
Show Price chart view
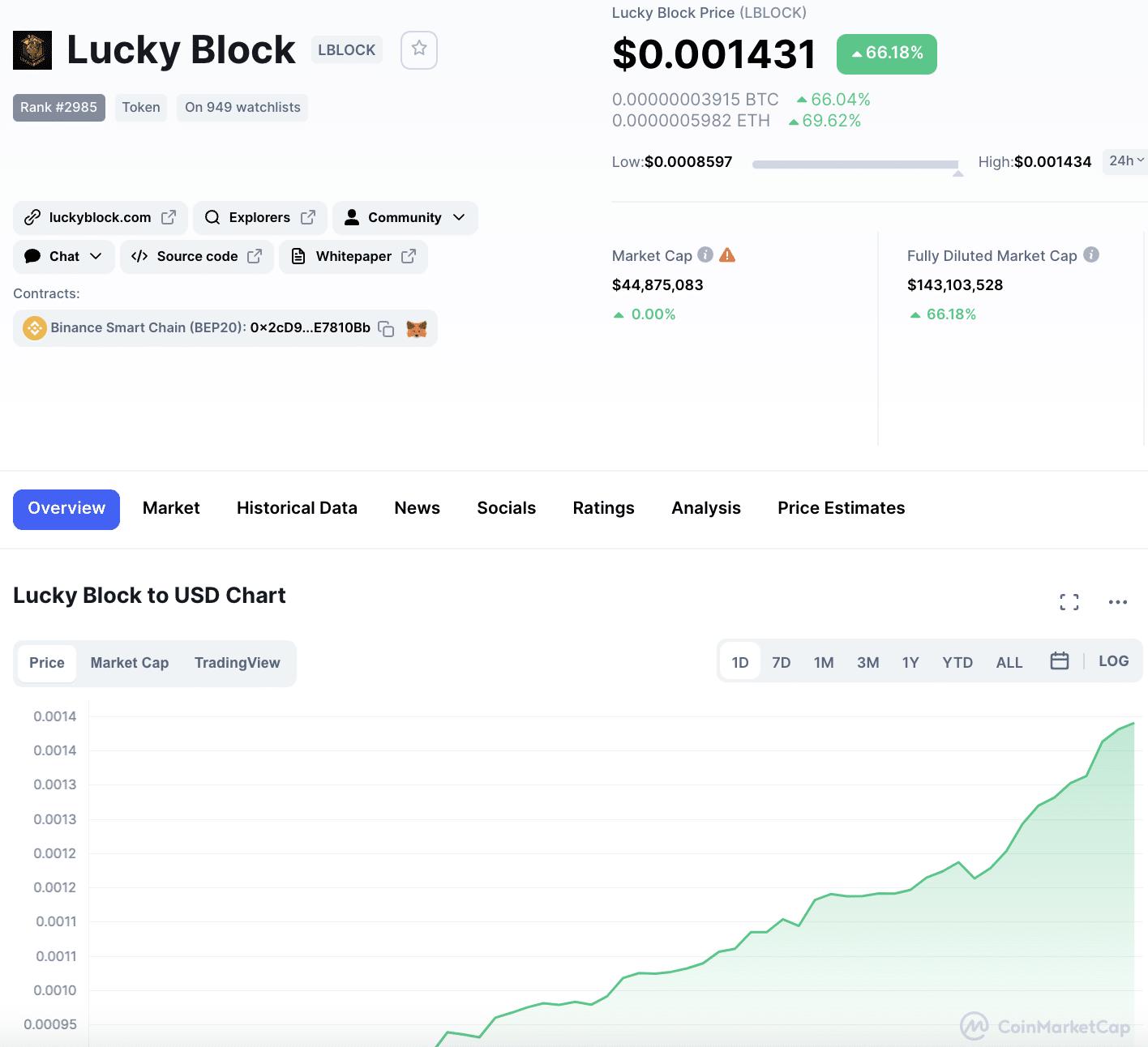[x=47, y=663]
